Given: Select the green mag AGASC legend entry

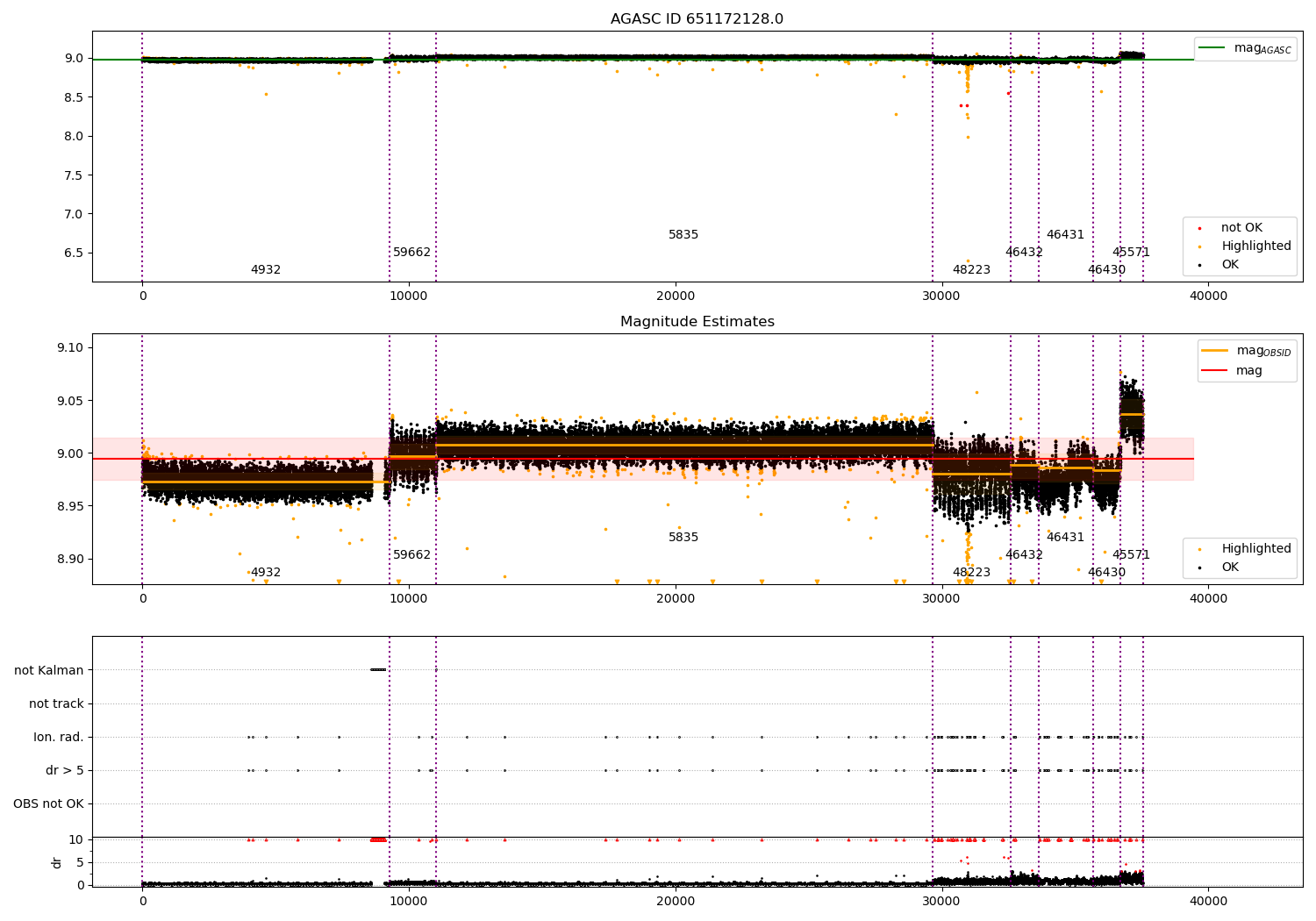Looking at the screenshot, I should (x=1245, y=48).
